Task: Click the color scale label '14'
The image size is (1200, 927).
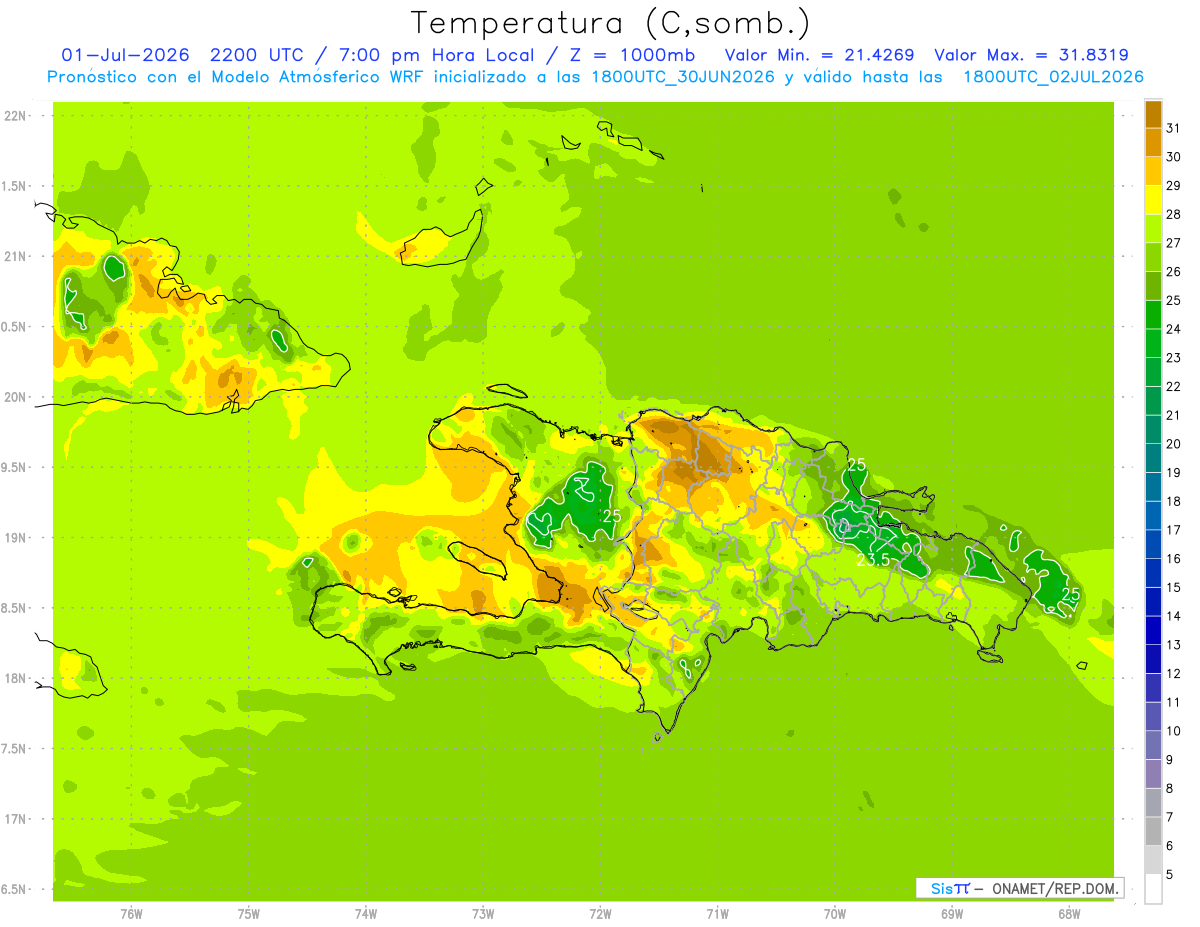Action: [x=1173, y=616]
